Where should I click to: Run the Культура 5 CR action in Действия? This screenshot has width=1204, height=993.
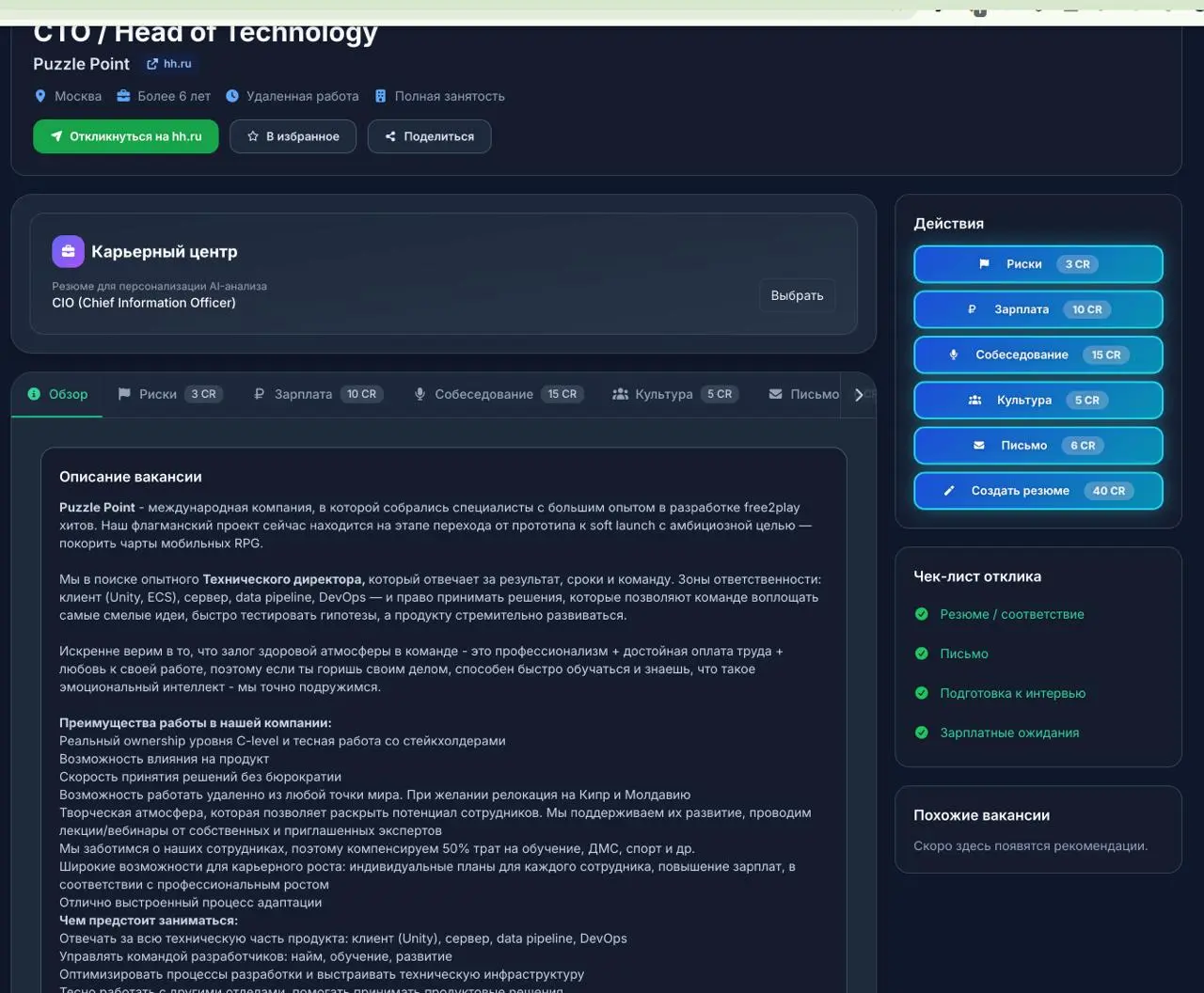(1038, 401)
